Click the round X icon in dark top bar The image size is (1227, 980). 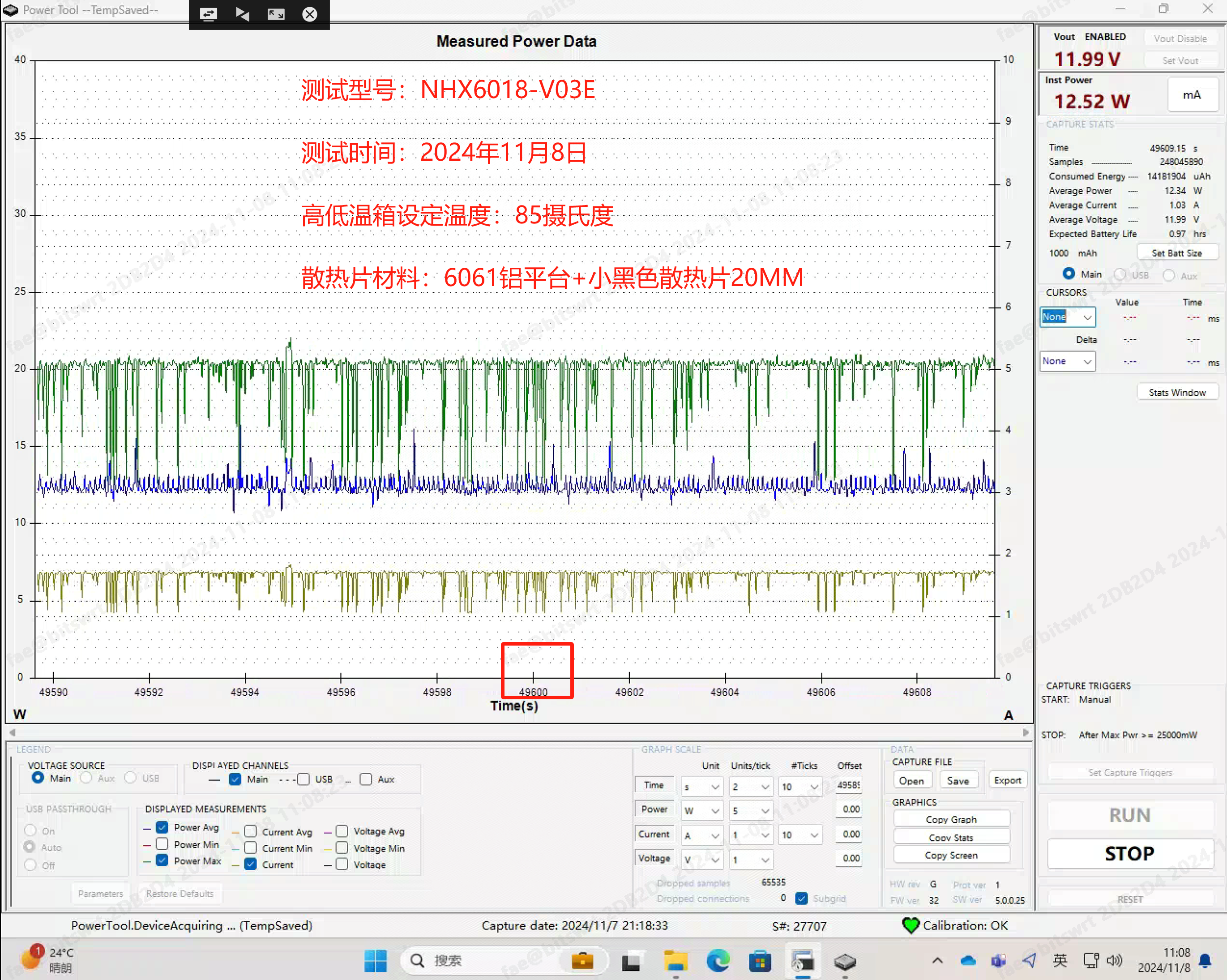[x=310, y=14]
